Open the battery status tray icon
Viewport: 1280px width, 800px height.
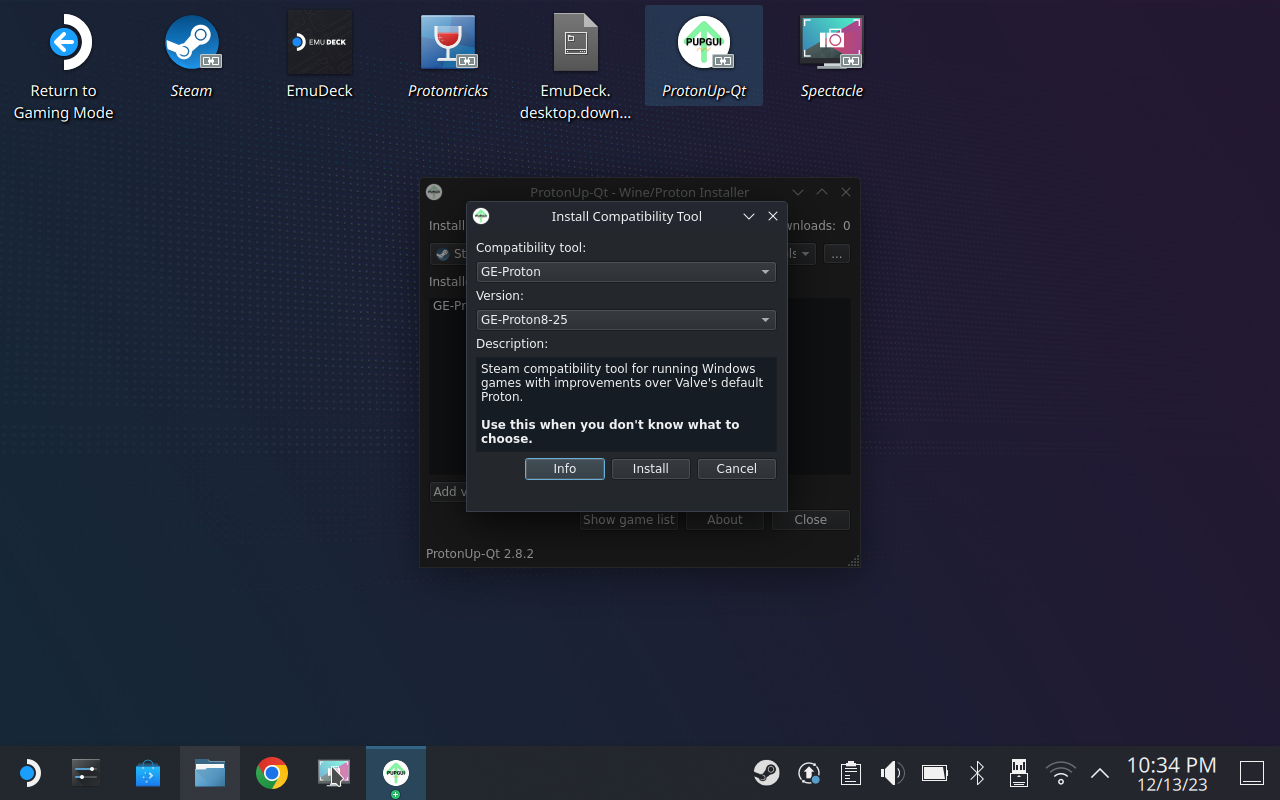coord(934,772)
